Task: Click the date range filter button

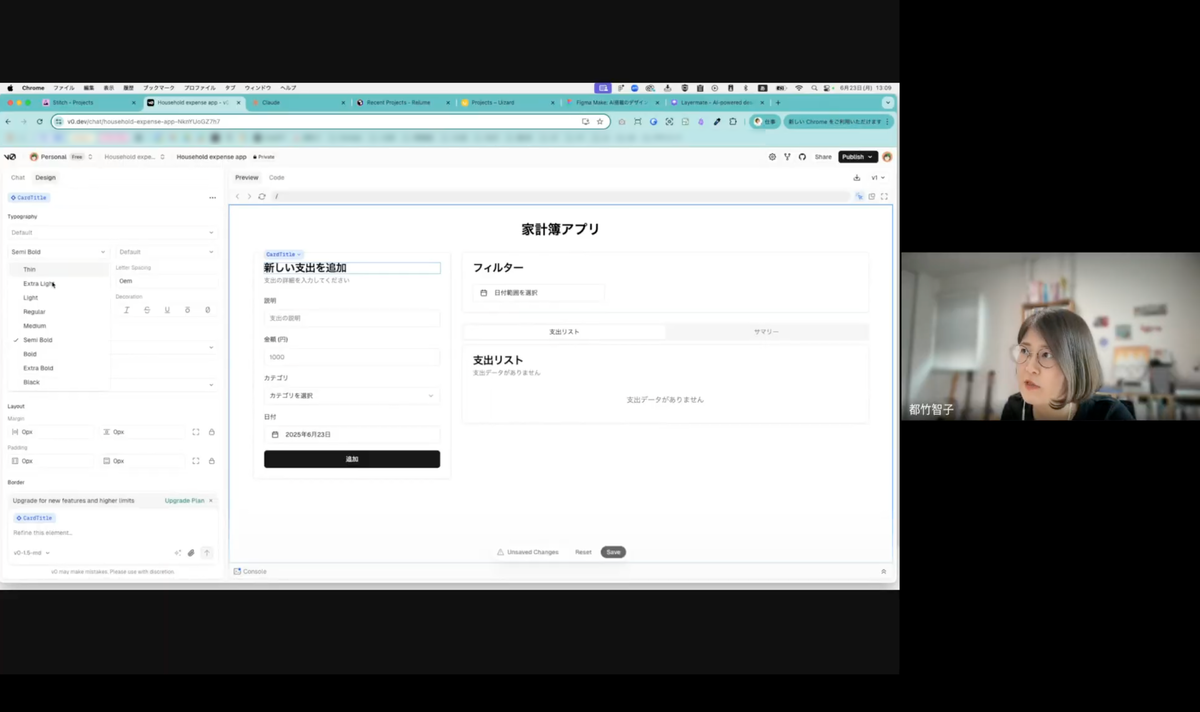Action: pyautogui.click(x=538, y=293)
